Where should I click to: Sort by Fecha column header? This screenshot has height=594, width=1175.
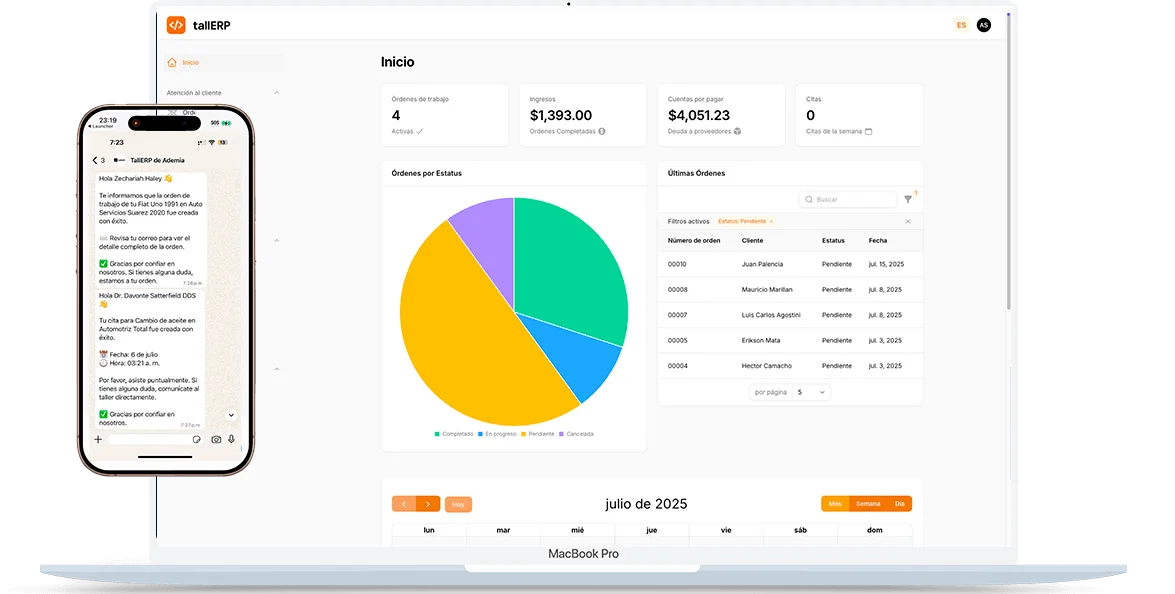coord(878,240)
